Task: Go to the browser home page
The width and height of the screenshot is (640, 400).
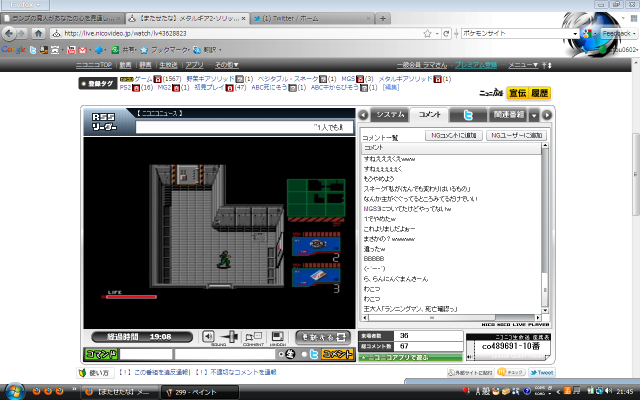Action: coord(38,33)
